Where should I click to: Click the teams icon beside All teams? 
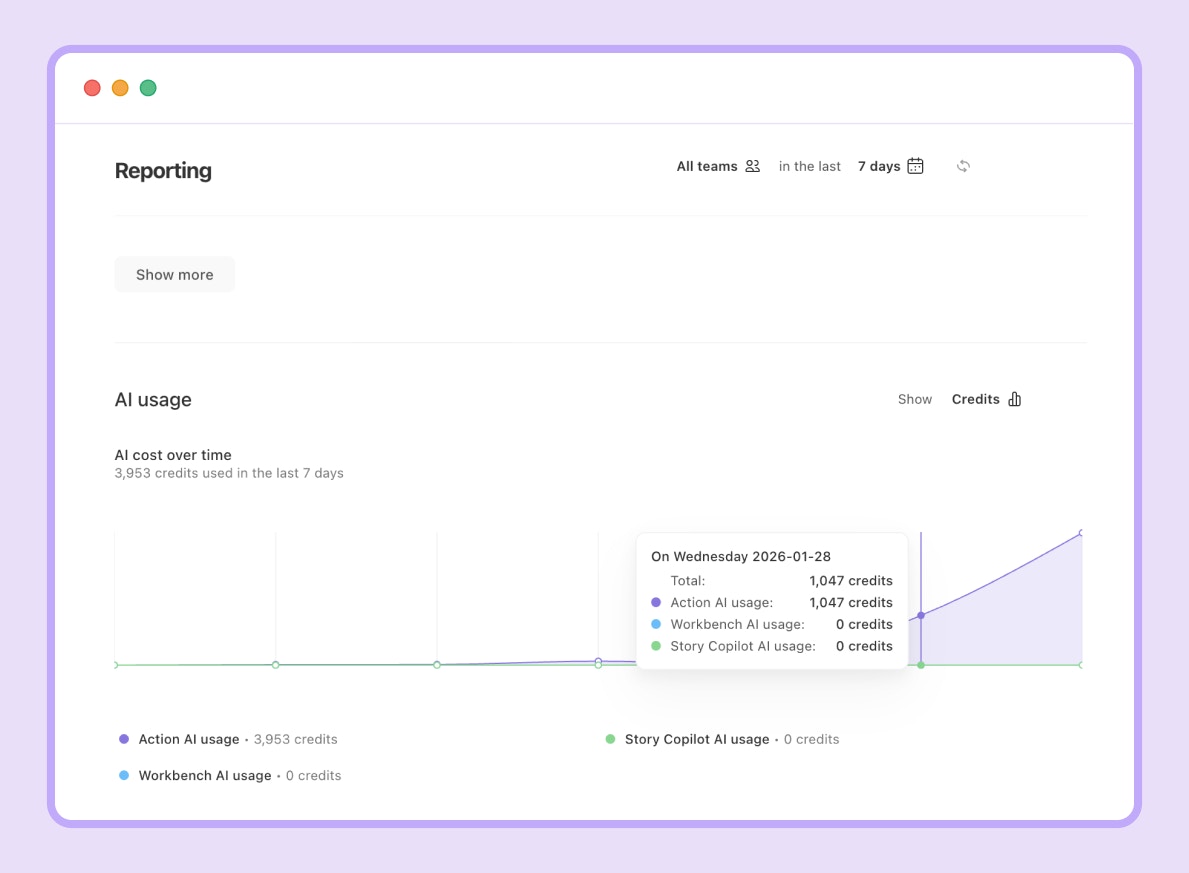tap(752, 166)
